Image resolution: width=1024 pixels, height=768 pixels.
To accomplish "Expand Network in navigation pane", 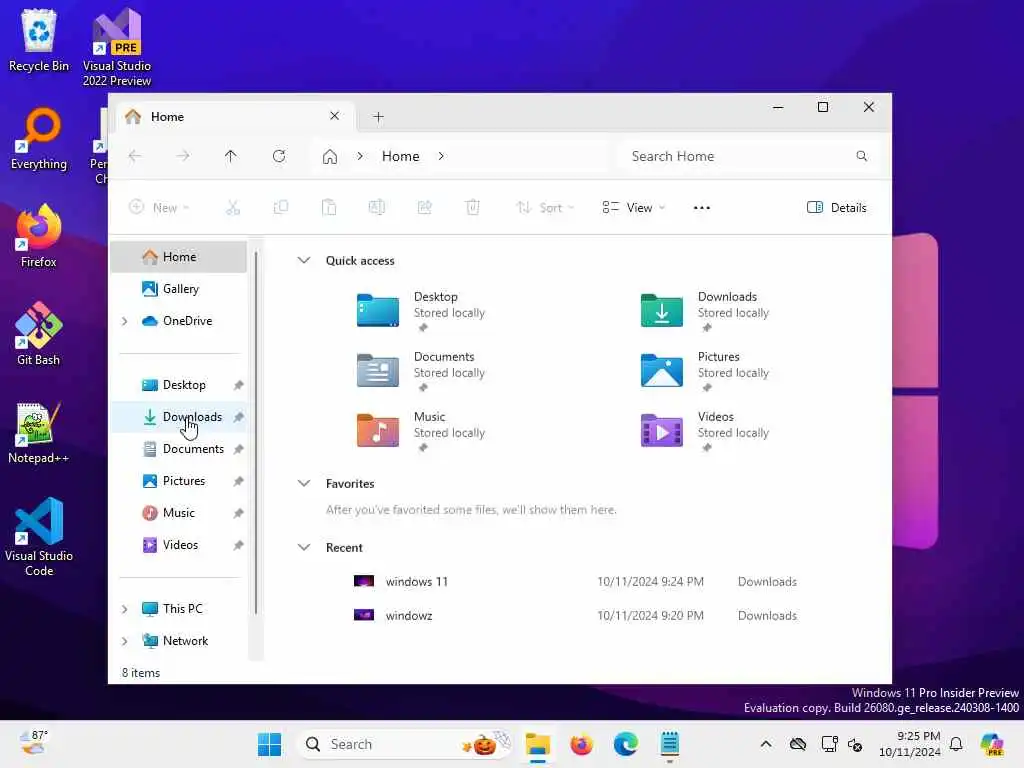I will point(125,641).
